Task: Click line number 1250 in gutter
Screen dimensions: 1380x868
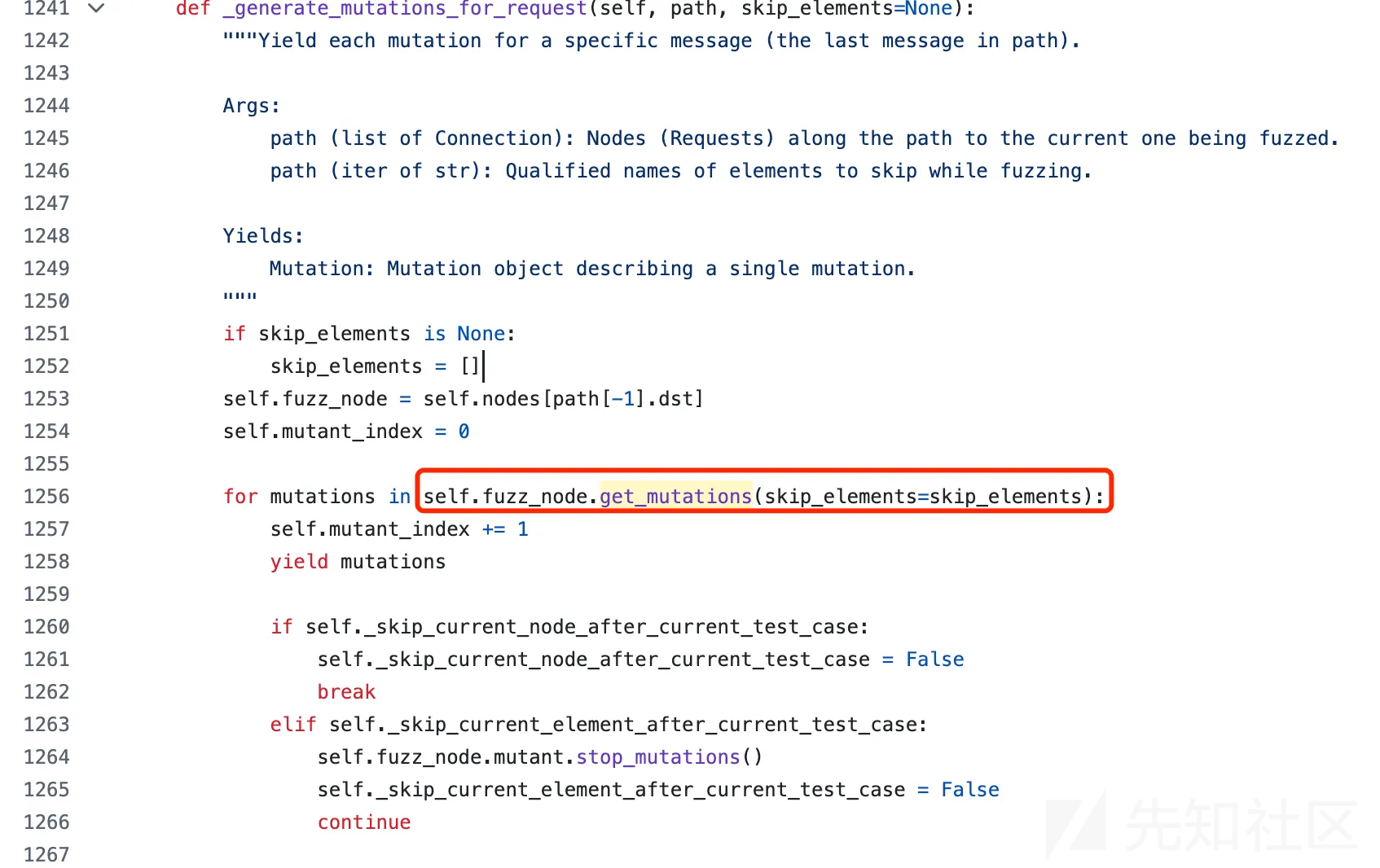Action: 46,301
